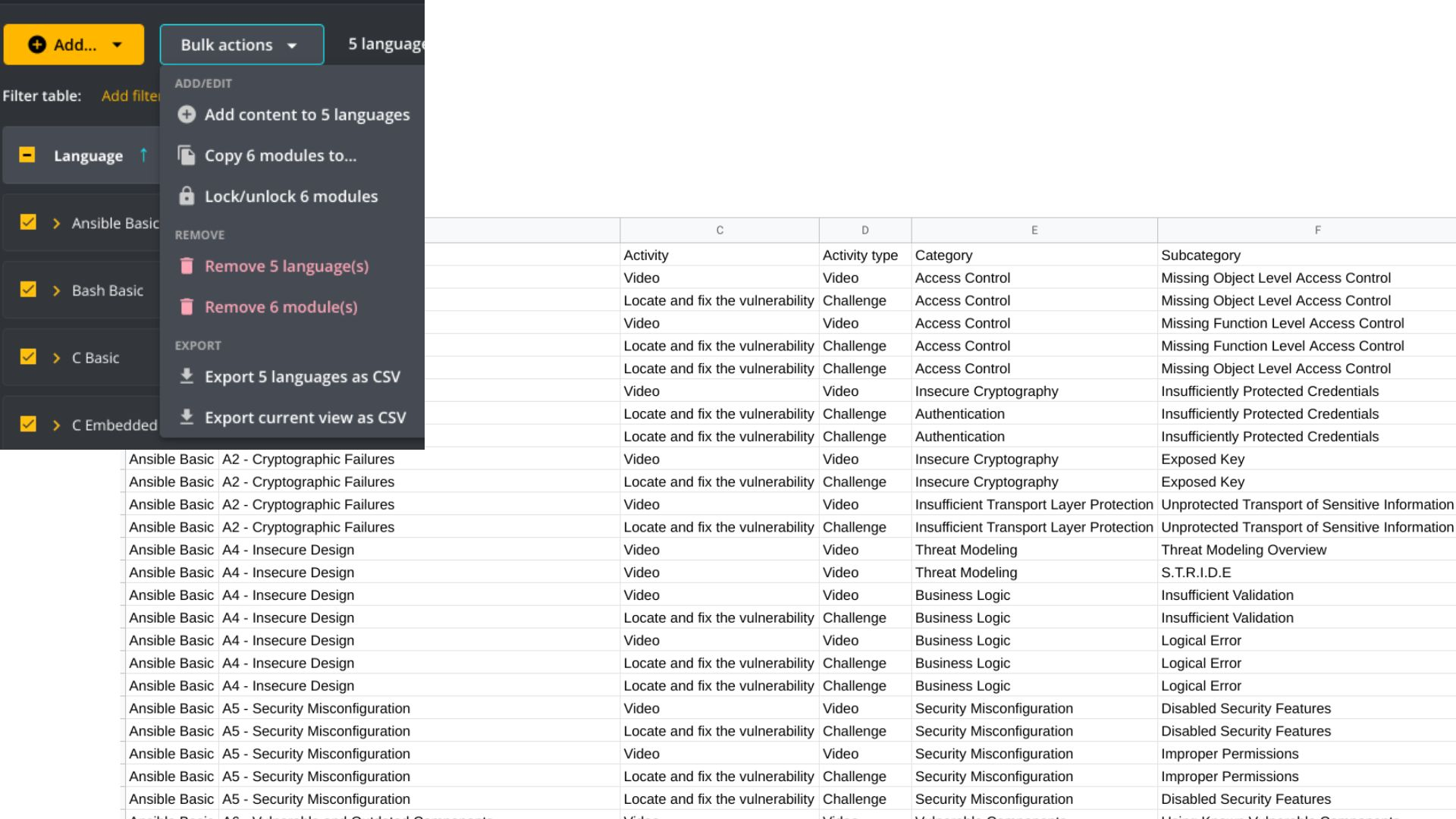
Task: Click Export 5 languages as CSV
Action: click(303, 376)
